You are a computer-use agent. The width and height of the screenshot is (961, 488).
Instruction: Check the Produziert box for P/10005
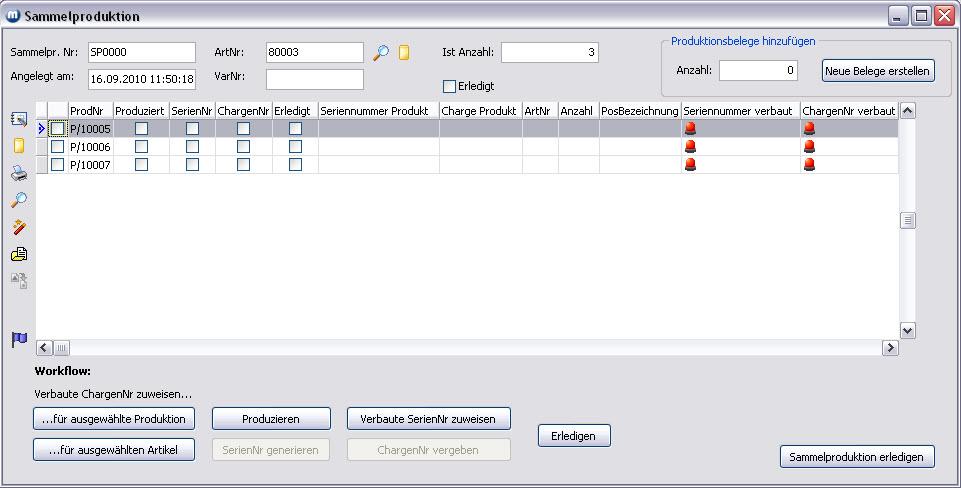pos(141,128)
